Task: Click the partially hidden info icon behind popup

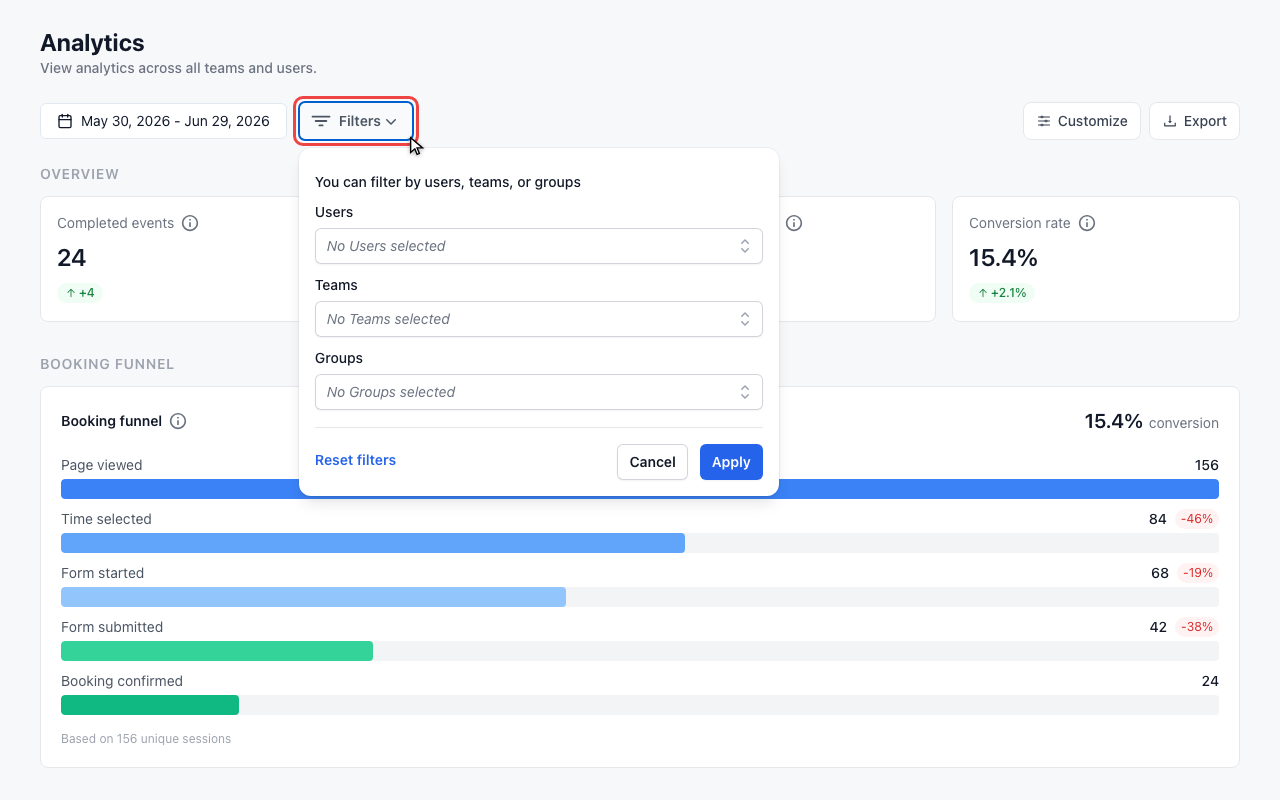Action: [794, 223]
